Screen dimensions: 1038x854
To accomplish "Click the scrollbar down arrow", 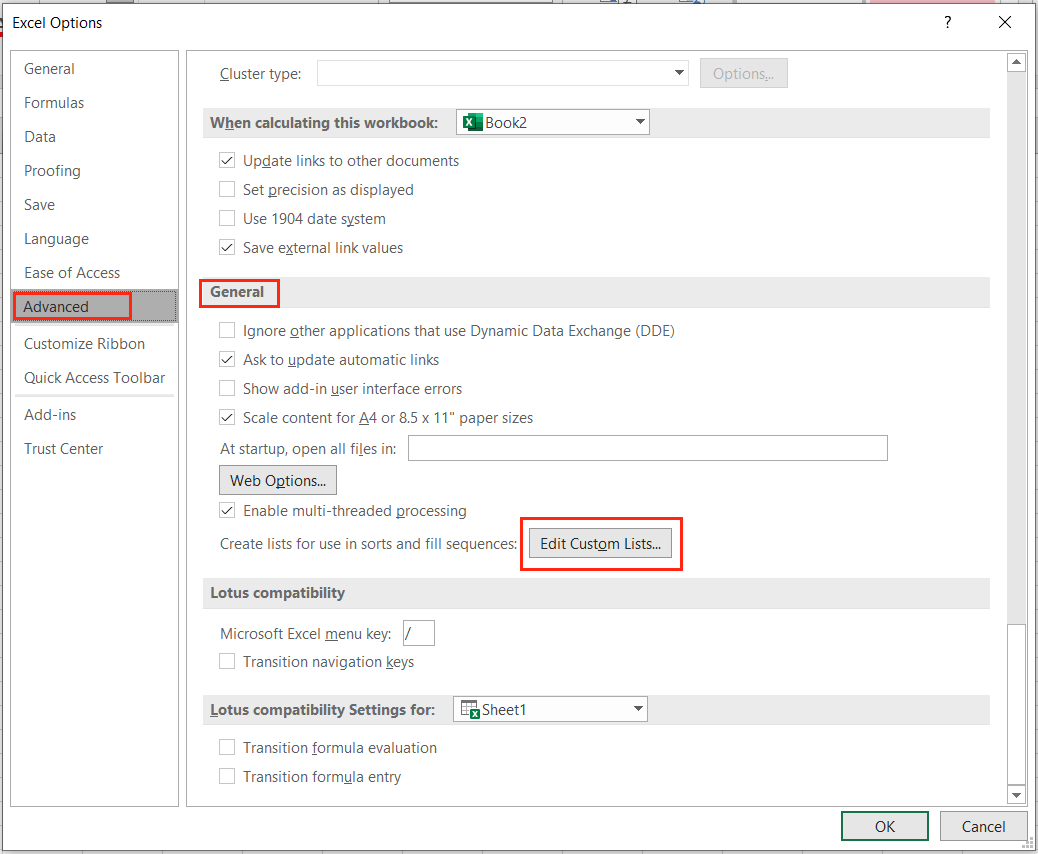I will tap(1016, 794).
